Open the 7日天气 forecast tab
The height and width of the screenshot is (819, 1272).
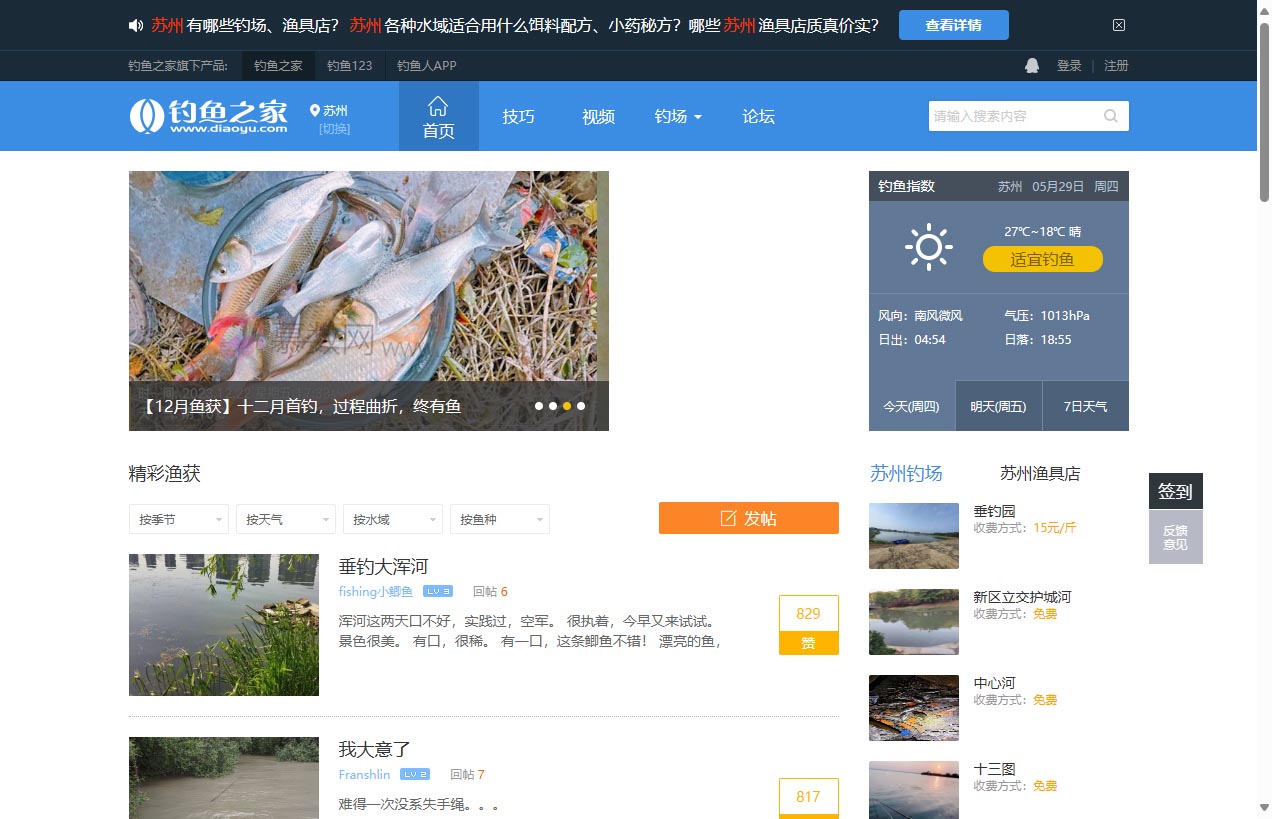(1085, 405)
